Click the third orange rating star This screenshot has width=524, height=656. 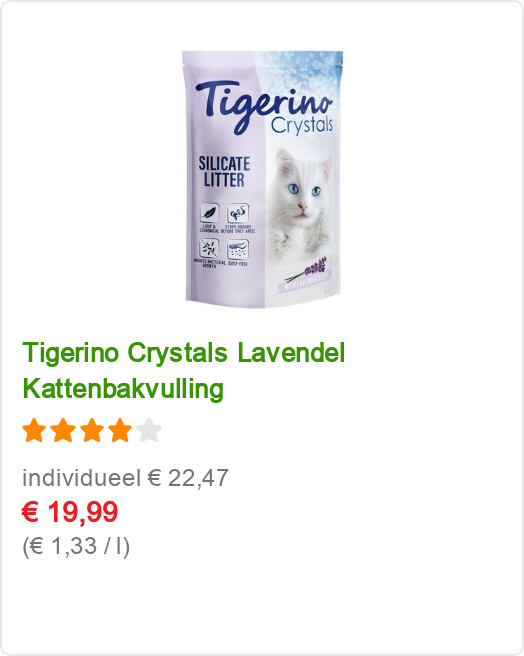click(x=92, y=430)
